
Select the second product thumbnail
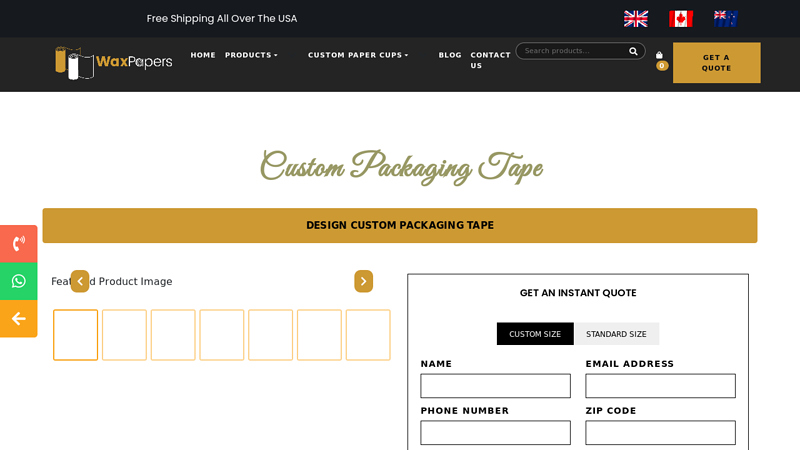124,335
